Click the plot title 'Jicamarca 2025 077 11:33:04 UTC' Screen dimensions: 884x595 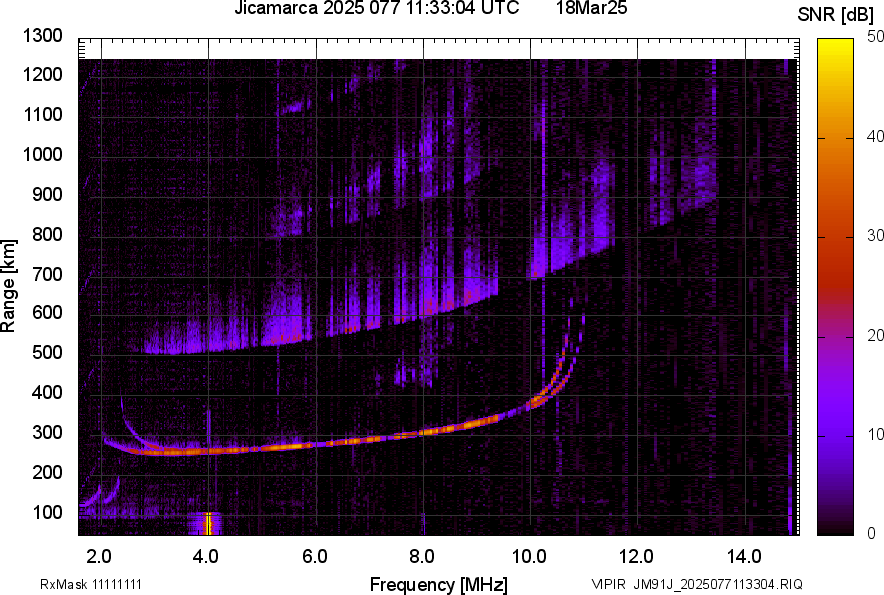pyautogui.click(x=377, y=8)
